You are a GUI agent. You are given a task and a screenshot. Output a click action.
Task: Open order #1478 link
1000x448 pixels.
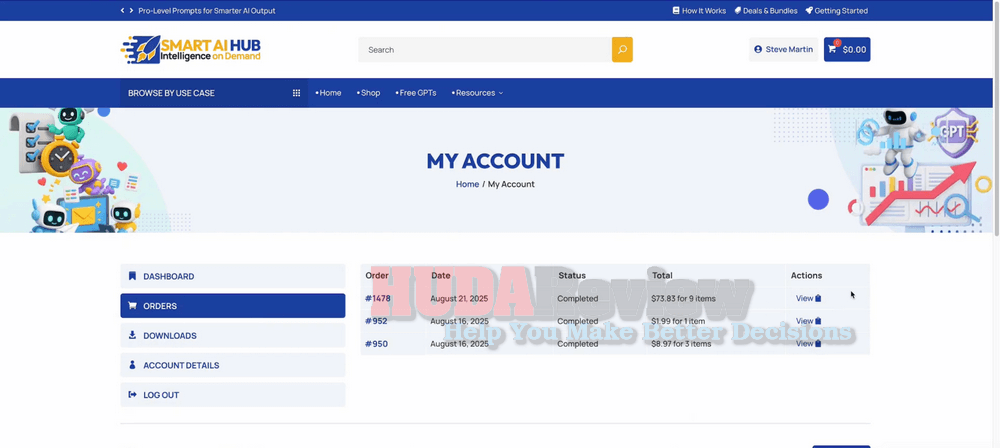pyautogui.click(x=378, y=299)
